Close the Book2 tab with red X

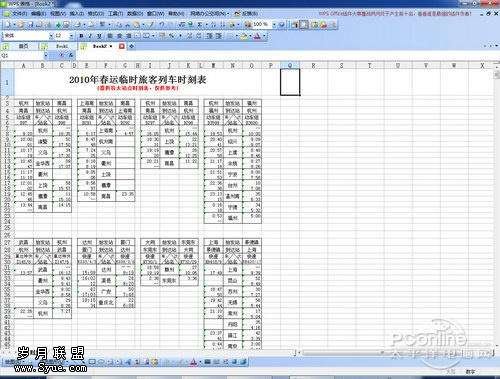pyautogui.click(x=122, y=46)
